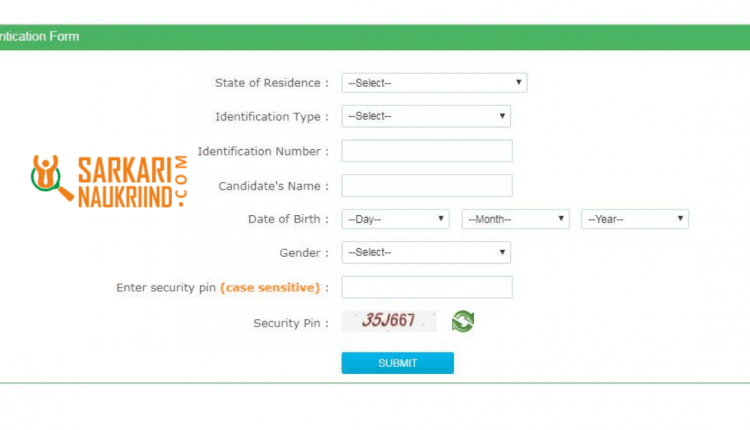750x430 pixels.
Task: Open the State of Residence dropdown
Action: pos(434,83)
